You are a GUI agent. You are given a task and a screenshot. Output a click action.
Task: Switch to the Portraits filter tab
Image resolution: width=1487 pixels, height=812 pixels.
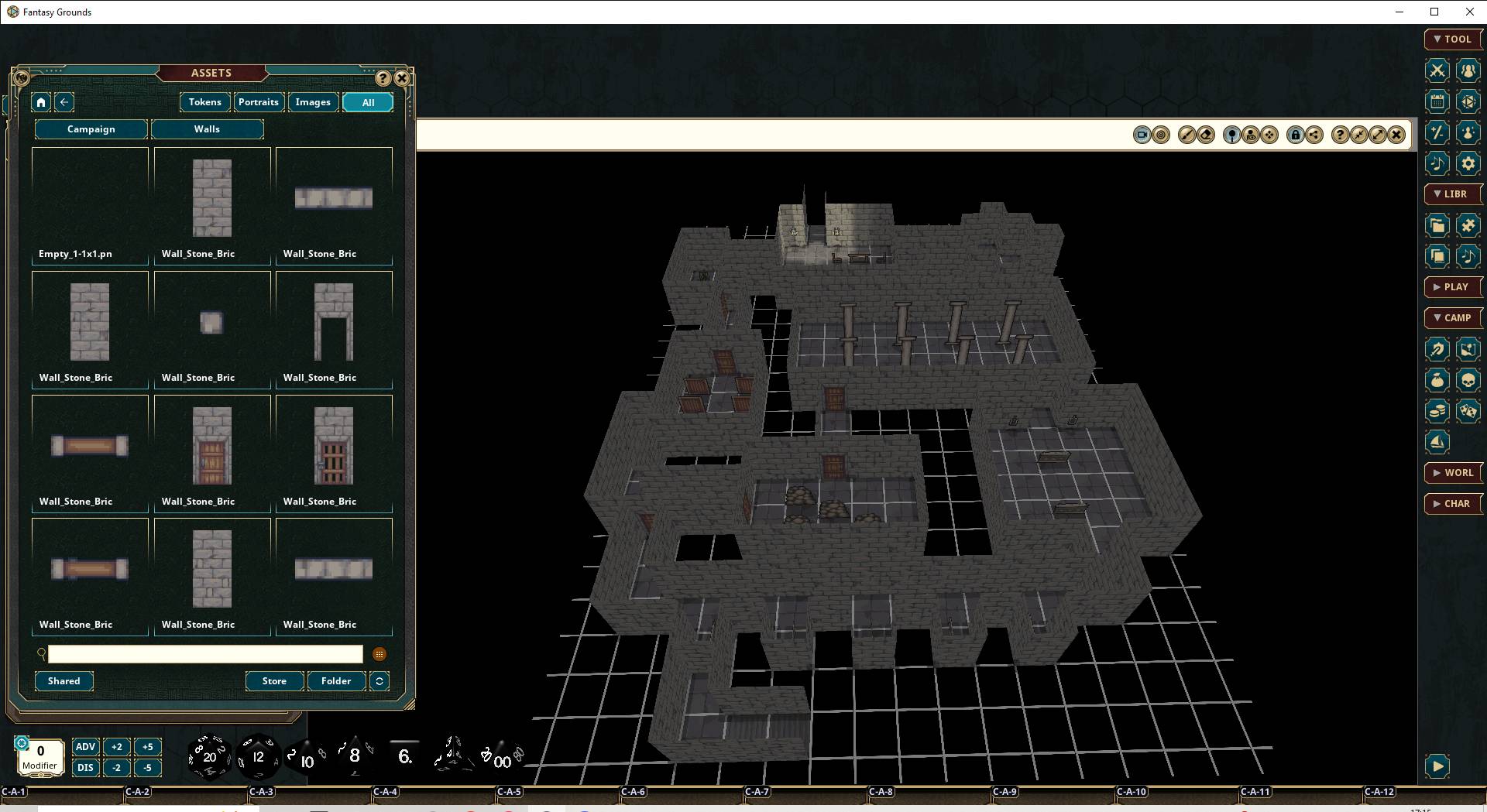tap(258, 102)
